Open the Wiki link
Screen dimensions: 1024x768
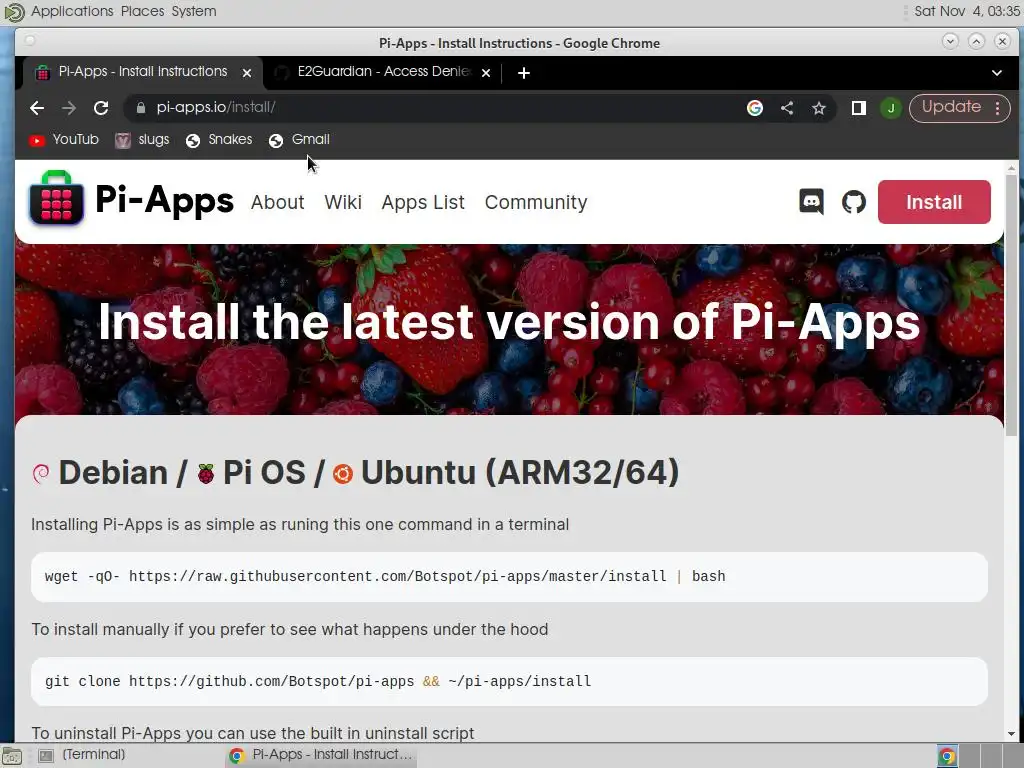click(343, 202)
